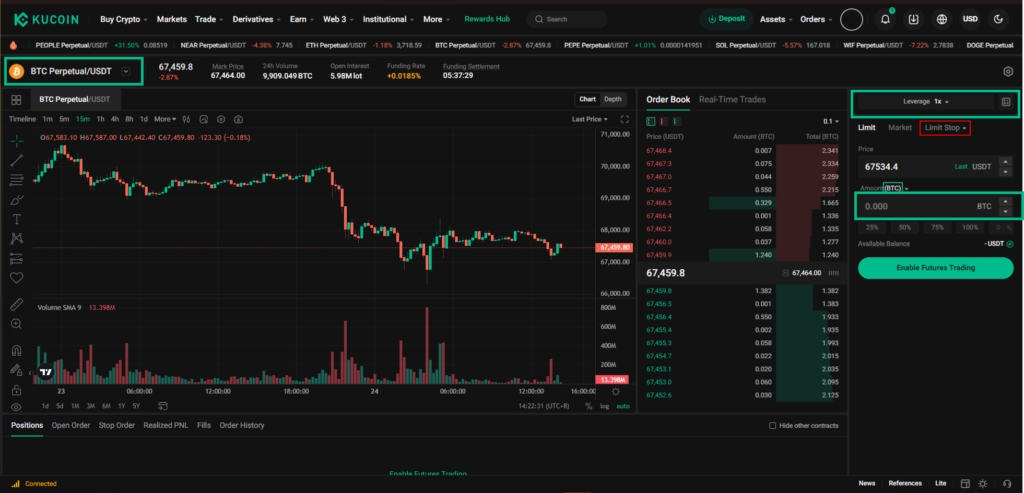Open the user profile avatar
This screenshot has width=1024, height=493.
(x=852, y=20)
